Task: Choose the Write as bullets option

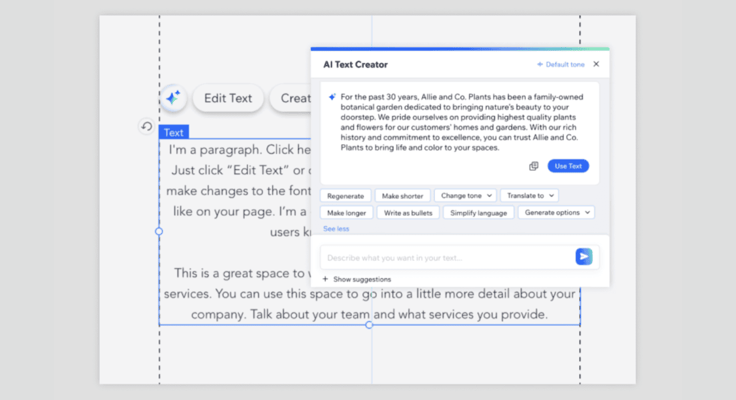Action: tap(408, 213)
